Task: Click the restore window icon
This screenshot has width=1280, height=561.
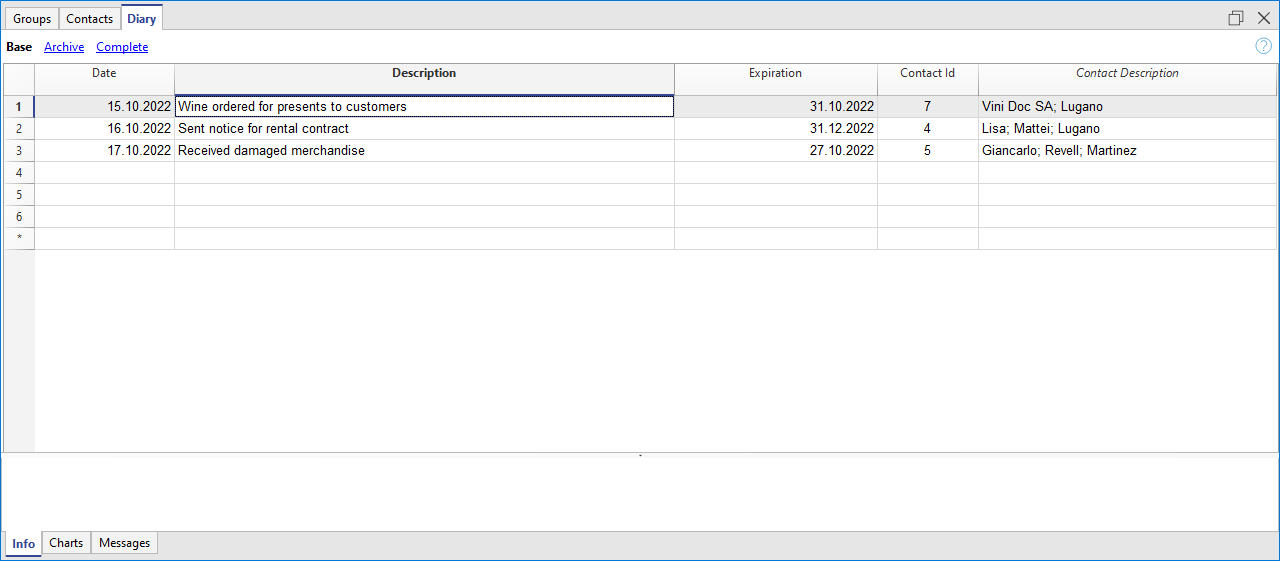Action: point(1236,18)
